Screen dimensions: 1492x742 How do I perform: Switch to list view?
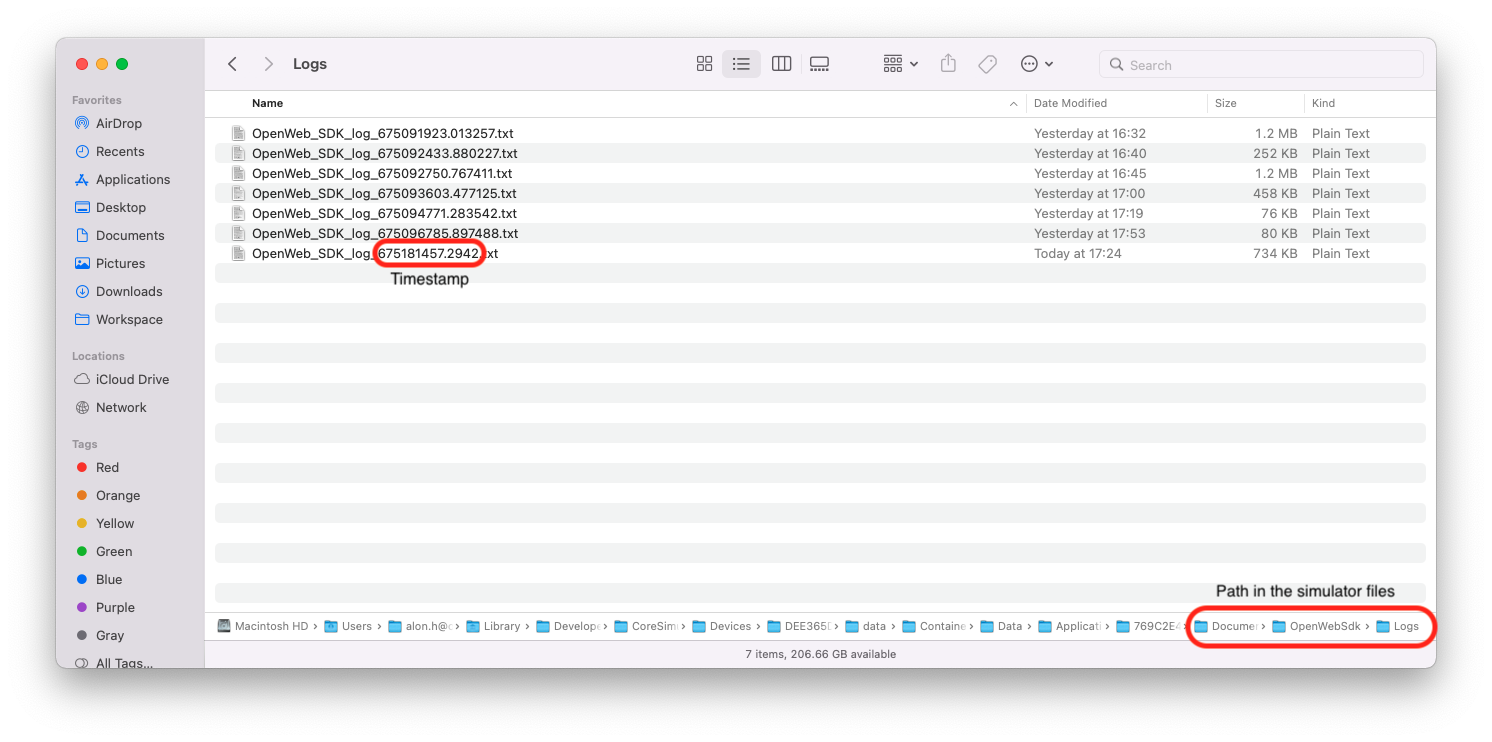(741, 64)
